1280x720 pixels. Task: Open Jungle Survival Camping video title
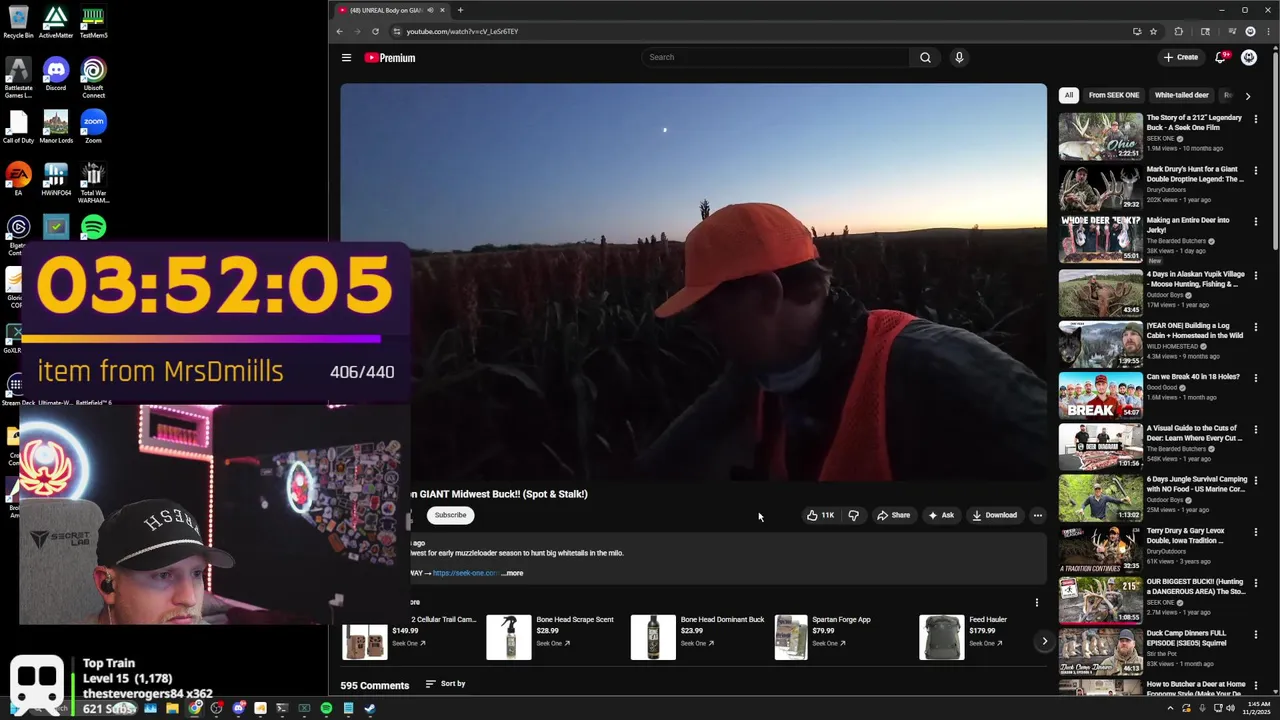tap(1197, 484)
